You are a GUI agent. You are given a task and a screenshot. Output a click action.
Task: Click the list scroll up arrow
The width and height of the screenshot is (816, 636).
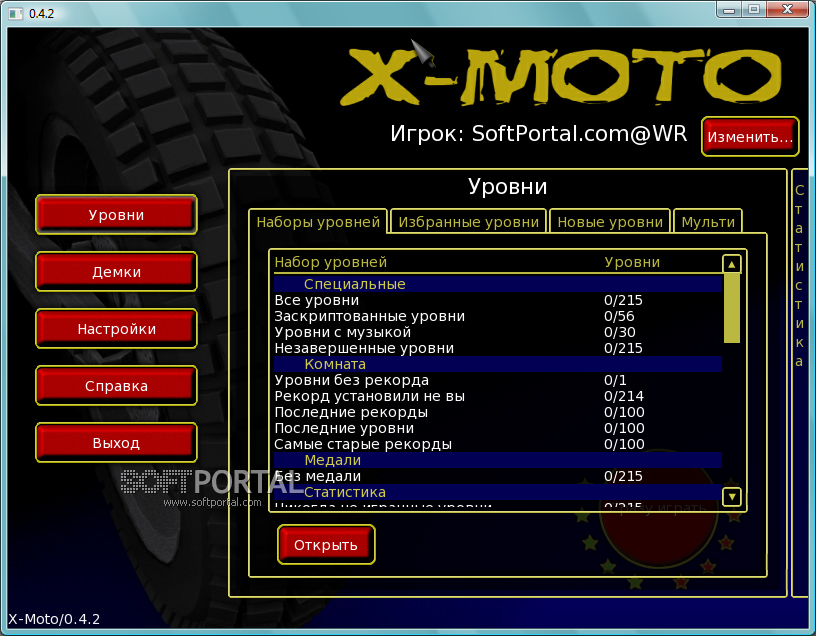731,264
